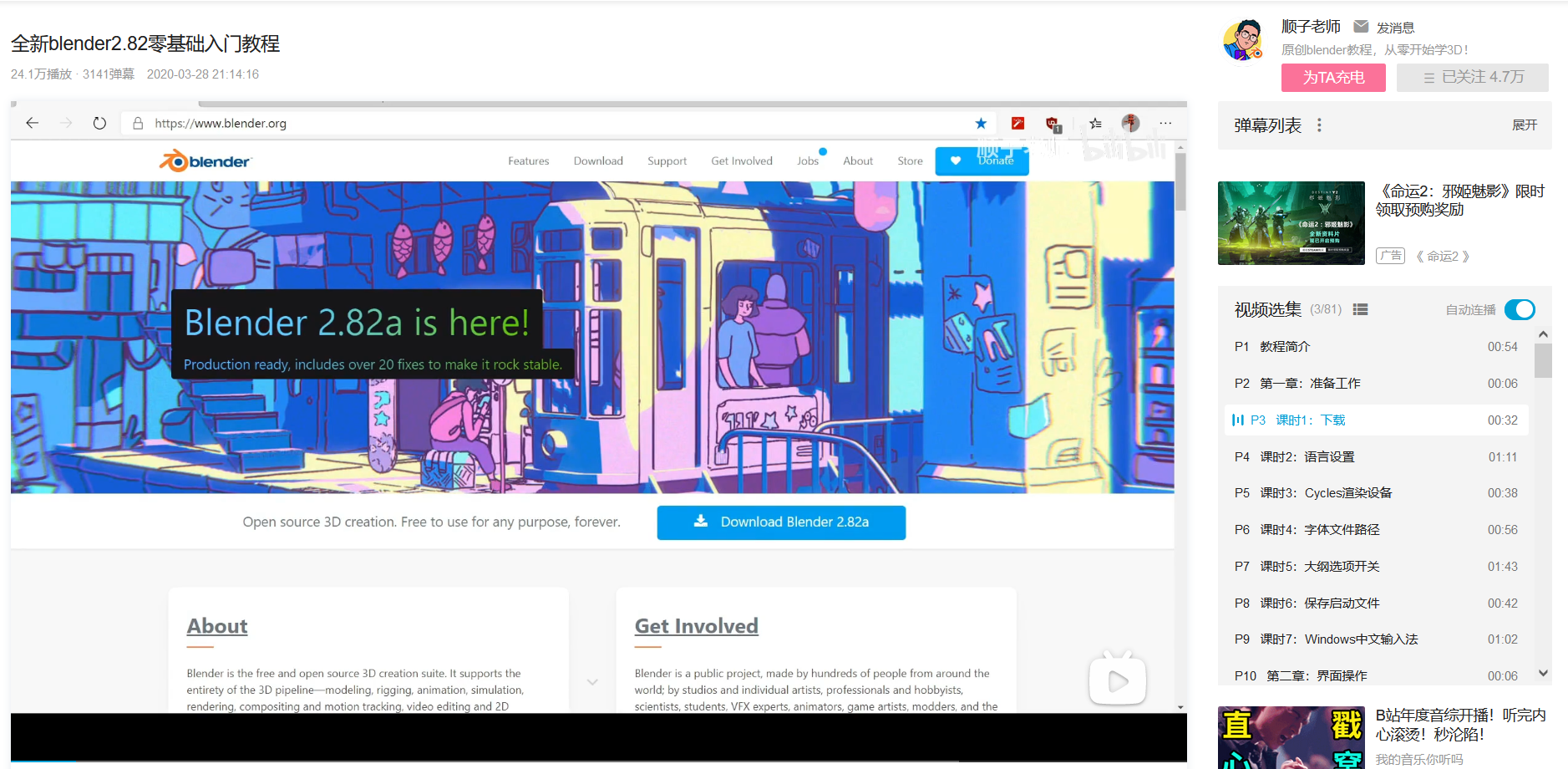
Task: Expand the chevron between About and Get Involved
Action: (x=592, y=682)
